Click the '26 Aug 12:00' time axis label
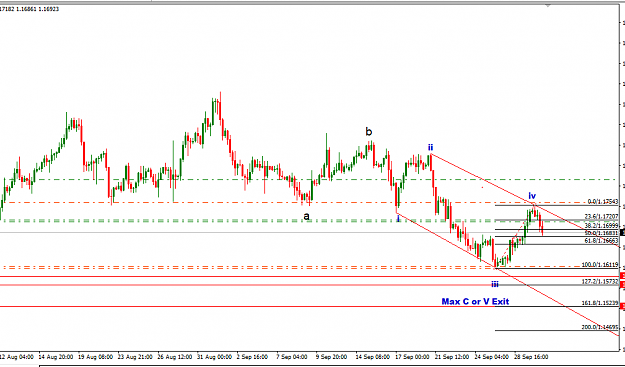625x367 pixels. [175, 357]
